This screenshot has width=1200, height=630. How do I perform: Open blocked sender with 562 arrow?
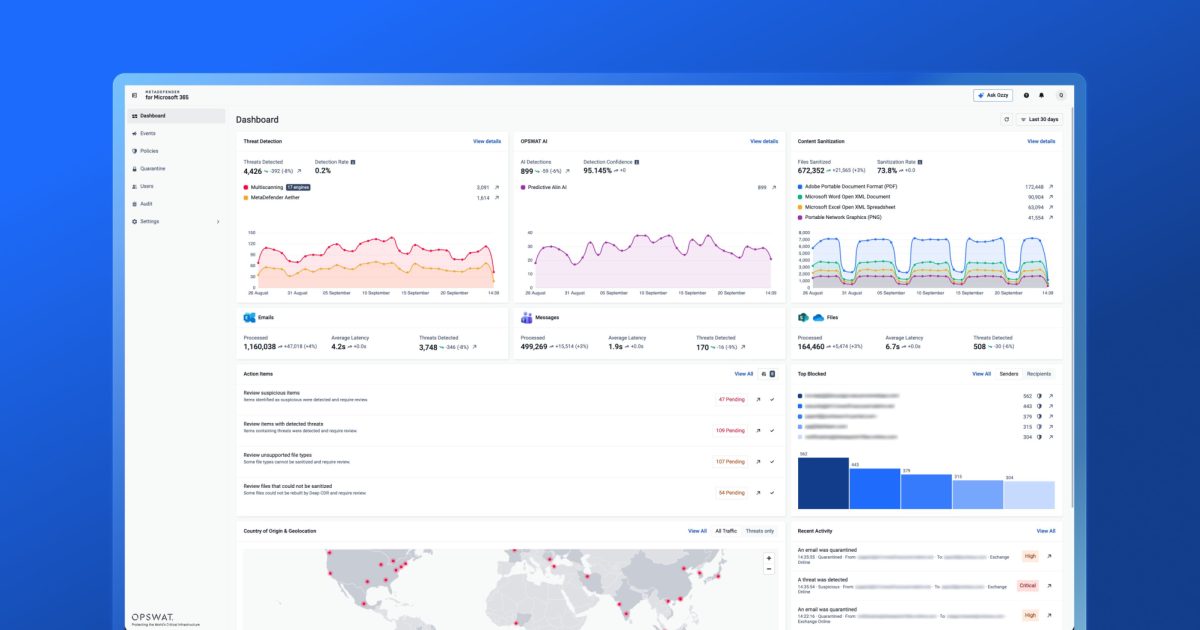tap(1051, 396)
